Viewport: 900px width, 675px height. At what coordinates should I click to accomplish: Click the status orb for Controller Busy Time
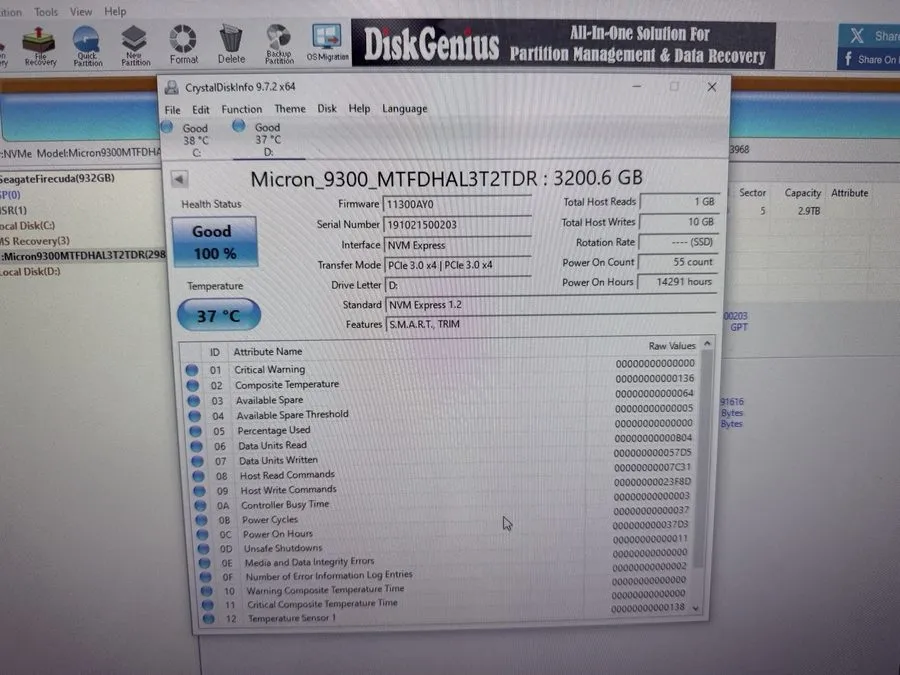[200, 506]
